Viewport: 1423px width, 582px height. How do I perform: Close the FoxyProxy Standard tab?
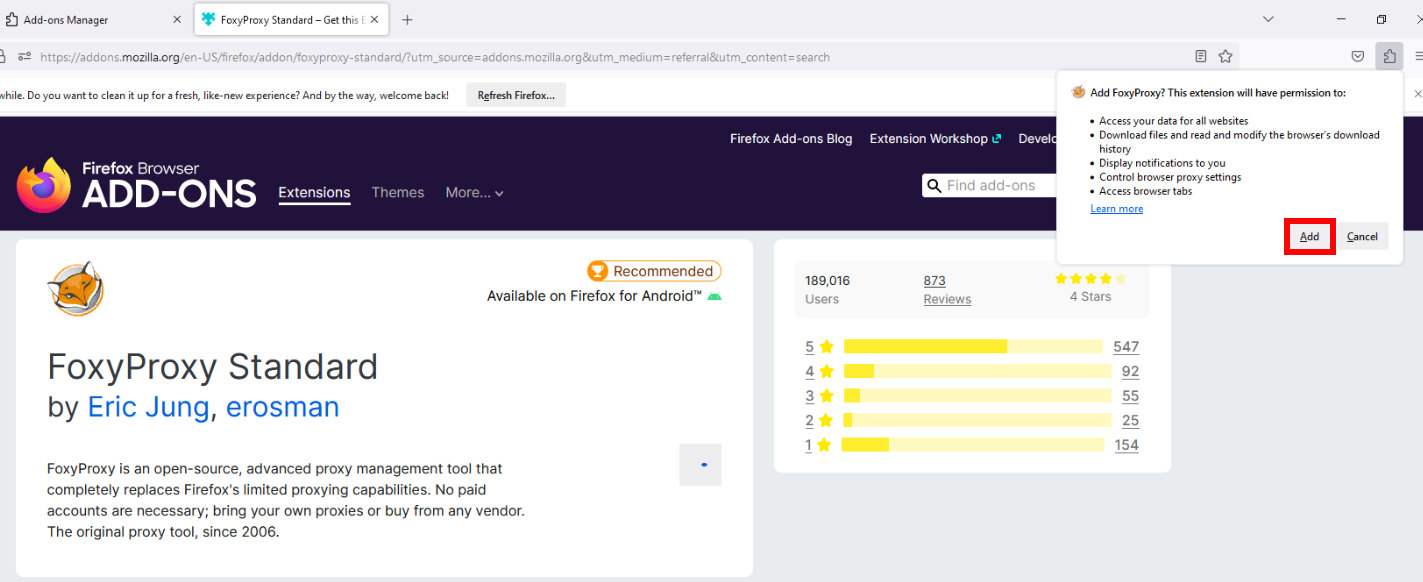374,20
